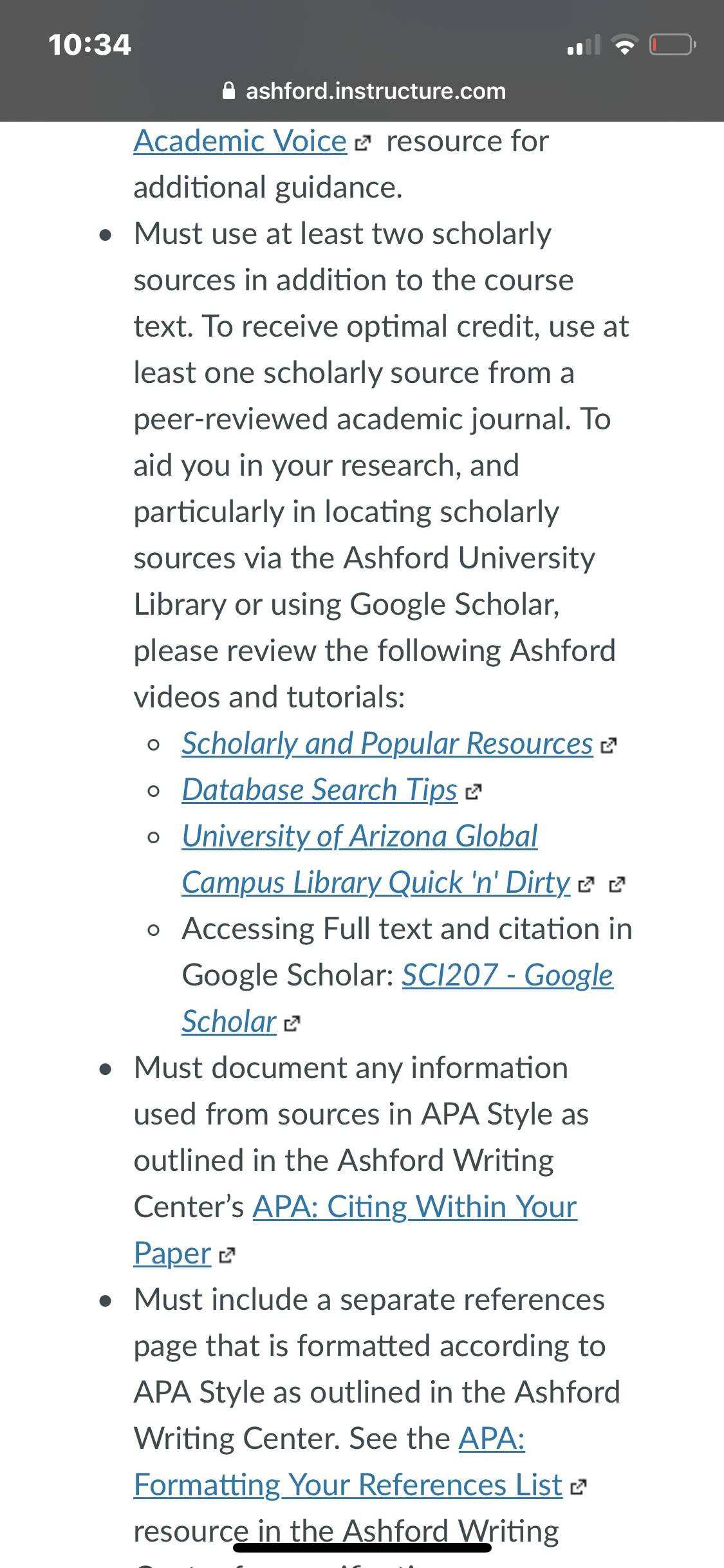This screenshot has width=724, height=1568.
Task: Click external-link icon beside Academic Voice
Action: pyautogui.click(x=363, y=143)
